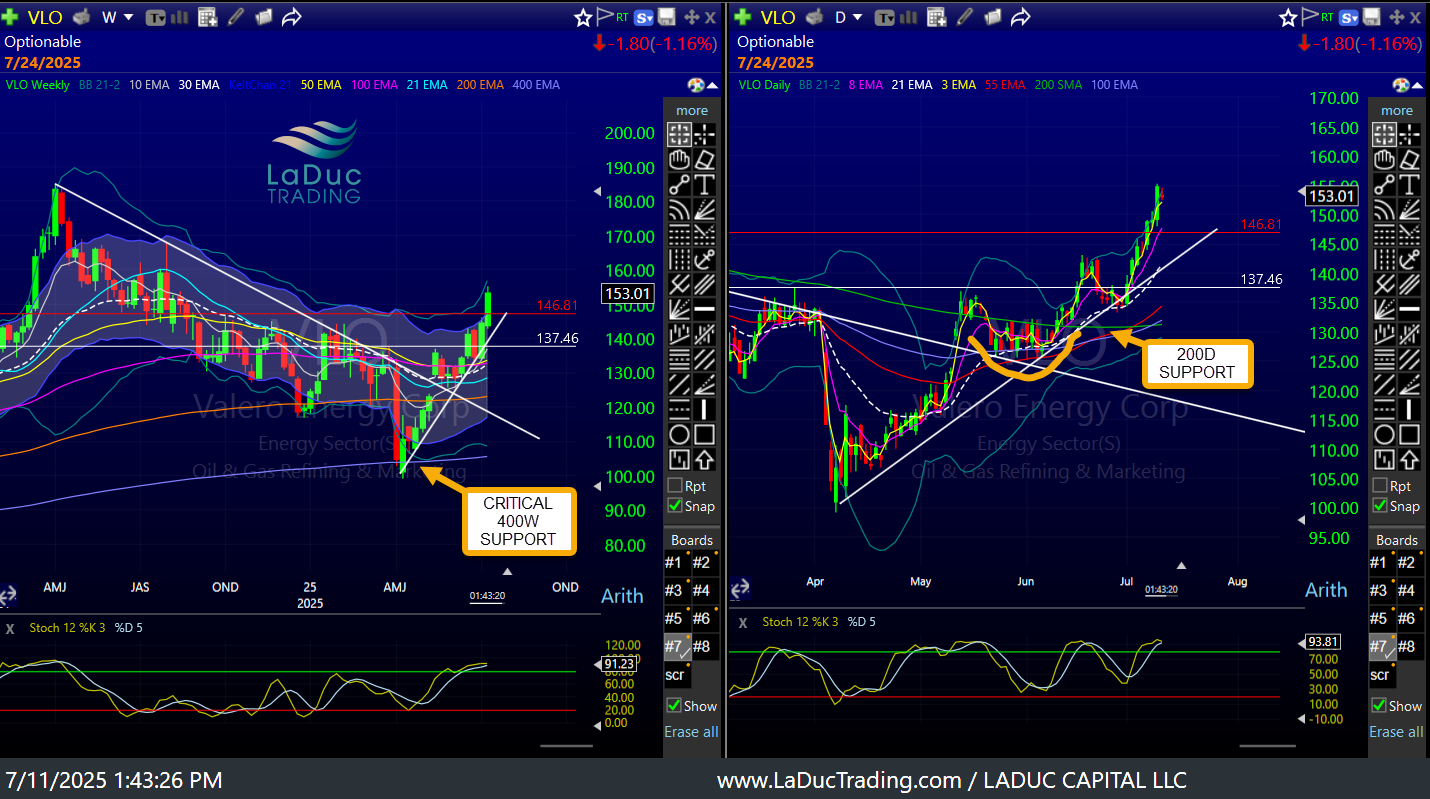Click the flag icon on weekly chart
This screenshot has height=799, width=1430.
tap(606, 16)
